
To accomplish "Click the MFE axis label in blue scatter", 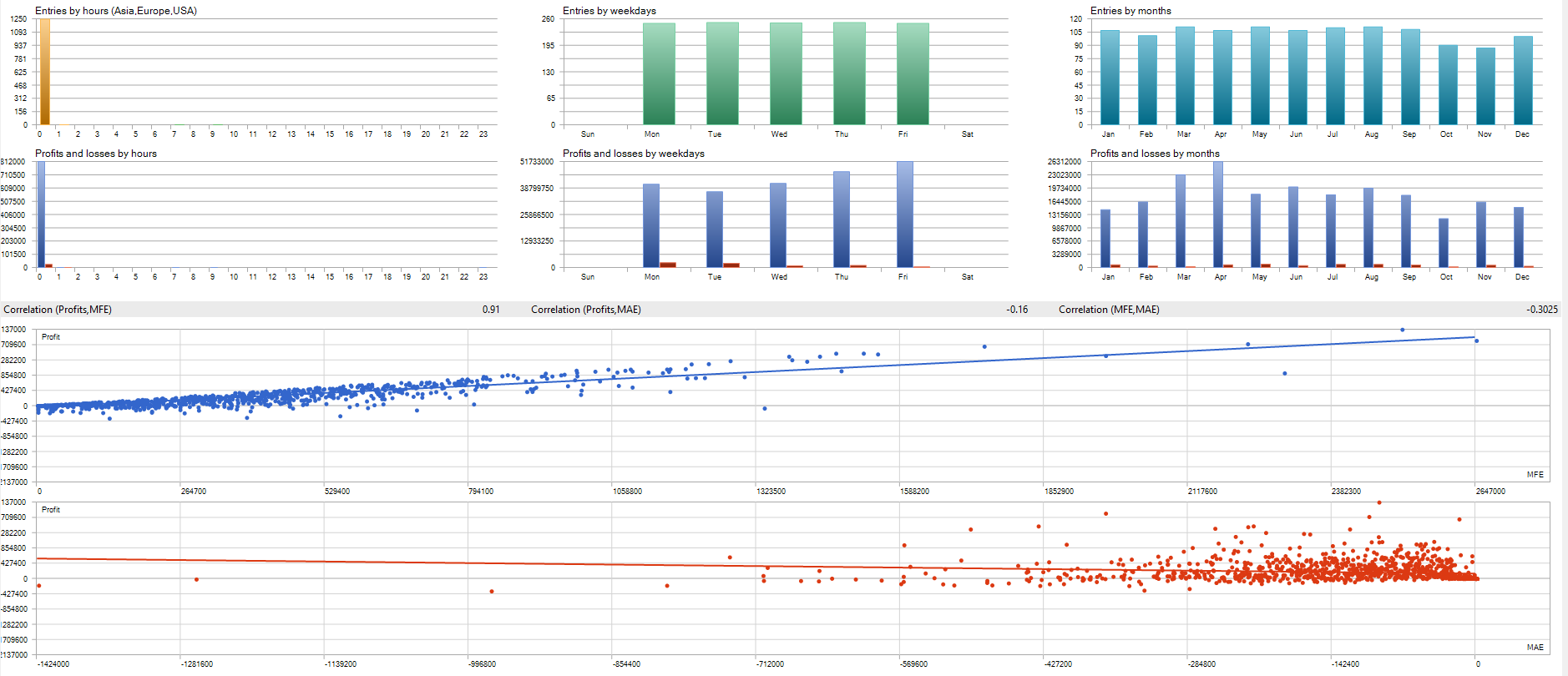I will (x=1535, y=475).
